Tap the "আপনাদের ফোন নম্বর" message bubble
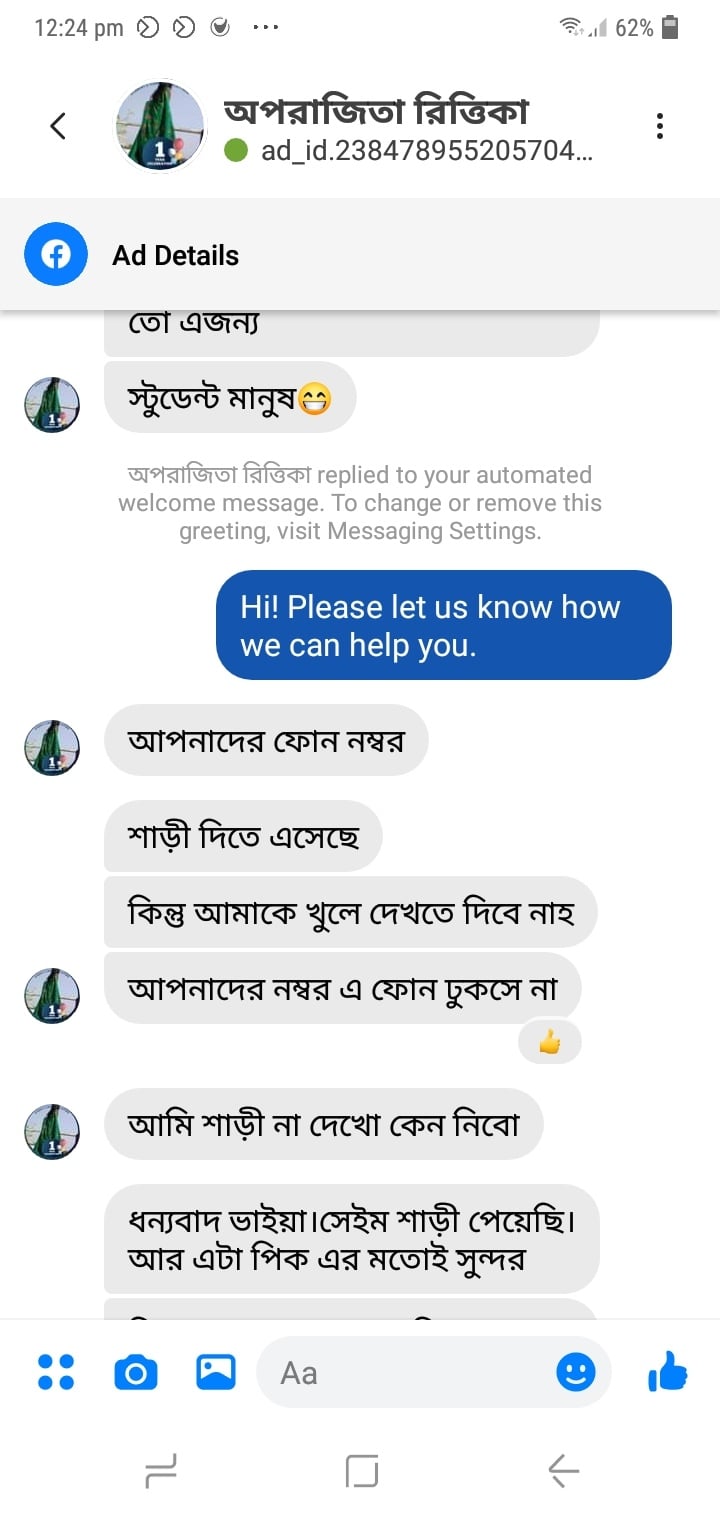Viewport: 720px width, 1520px height. point(266,741)
